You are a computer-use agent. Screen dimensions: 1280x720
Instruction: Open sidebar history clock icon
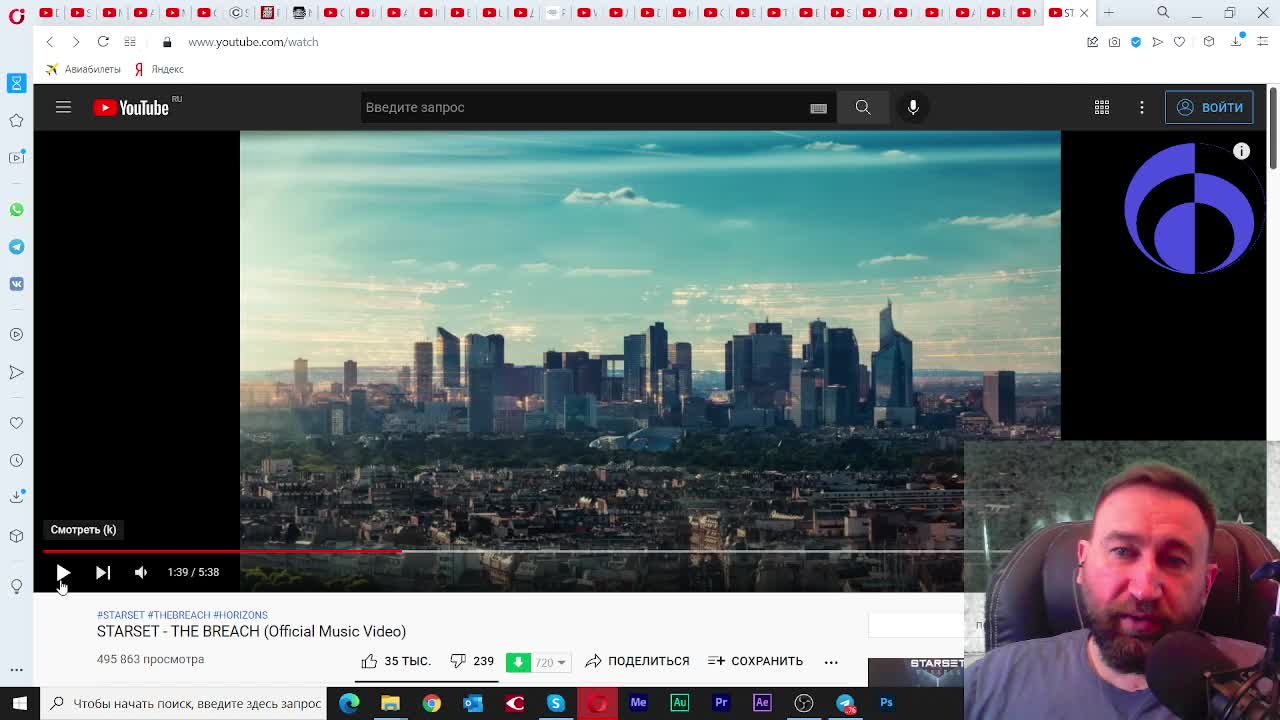[16, 460]
